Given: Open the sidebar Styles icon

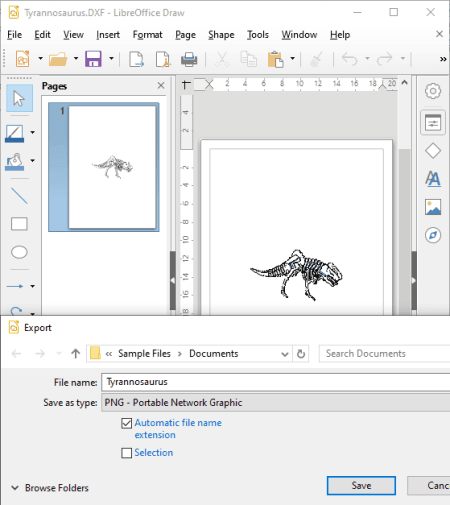Looking at the screenshot, I should point(433,179).
